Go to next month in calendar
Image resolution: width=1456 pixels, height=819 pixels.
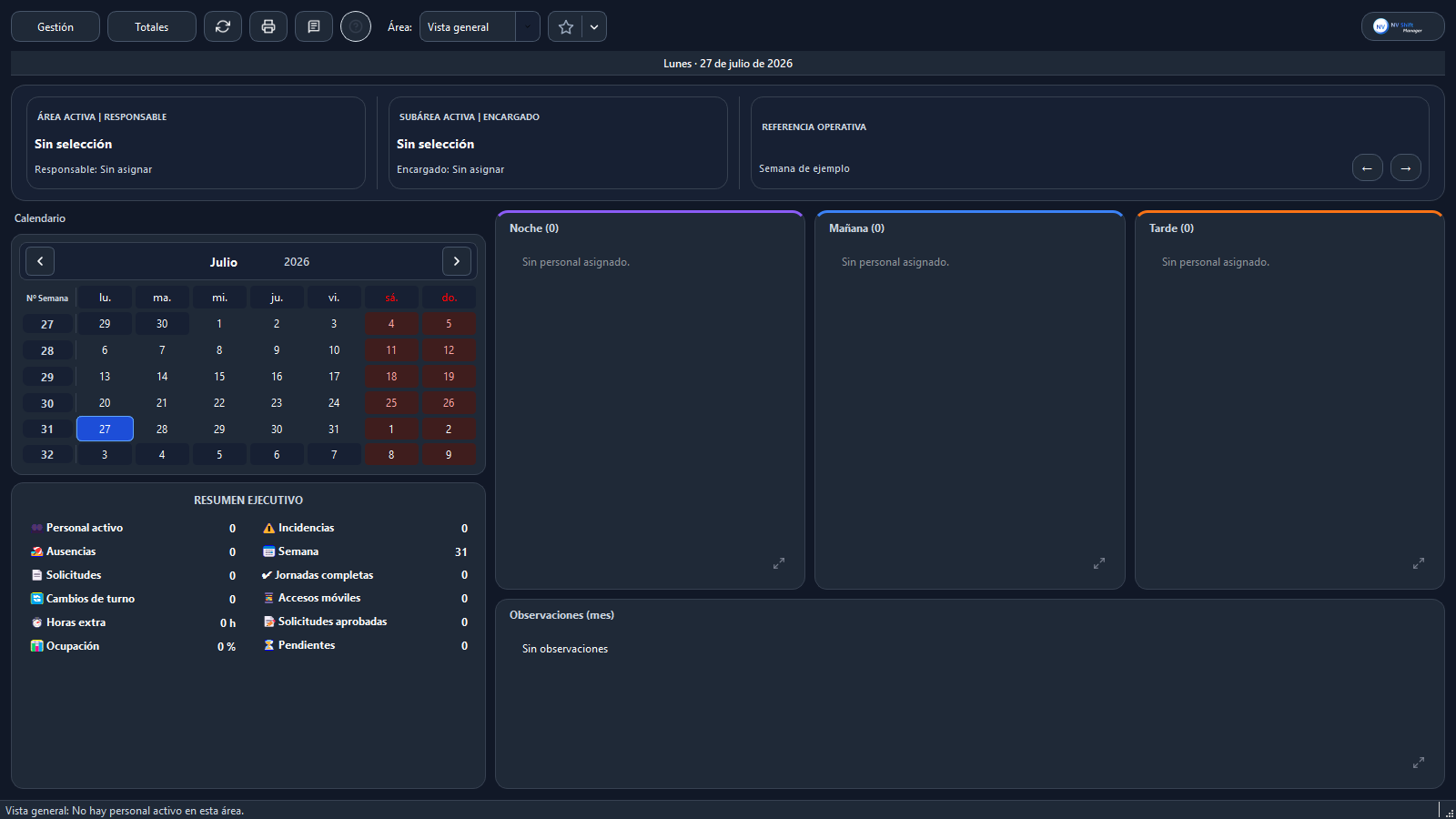457,261
